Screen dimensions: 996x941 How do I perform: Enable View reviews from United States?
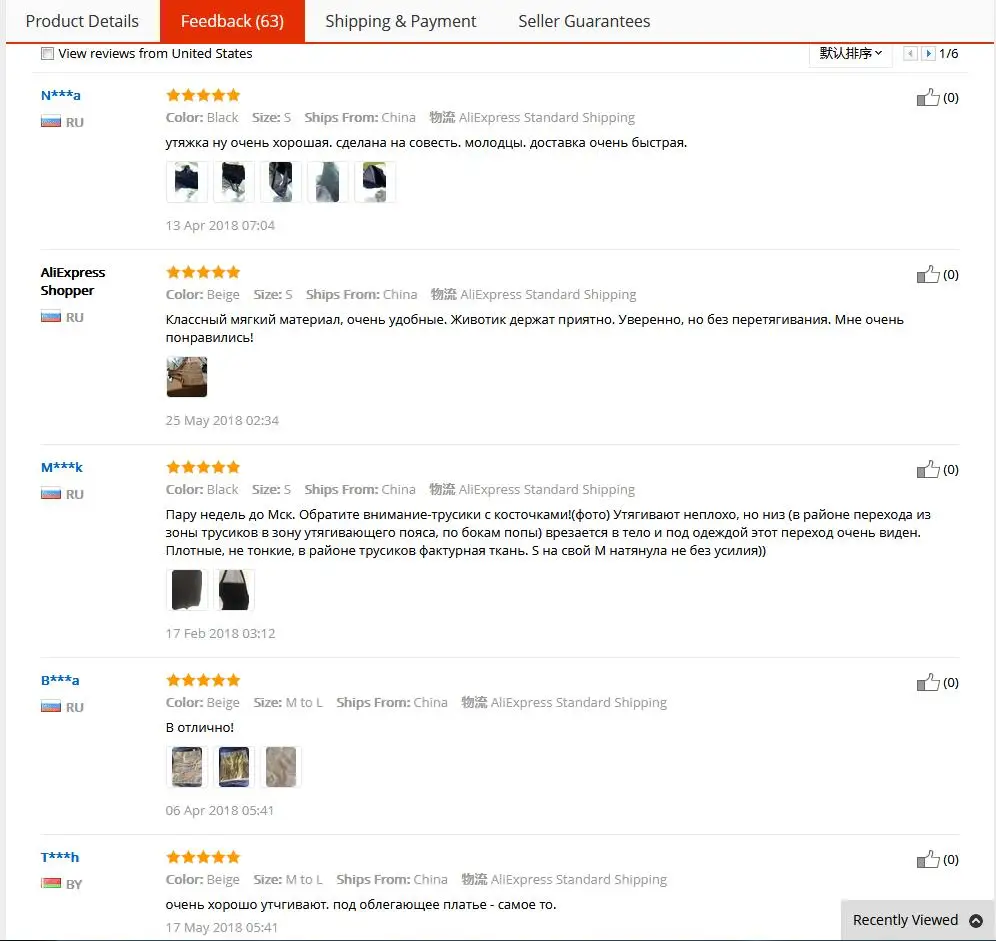[x=47, y=54]
